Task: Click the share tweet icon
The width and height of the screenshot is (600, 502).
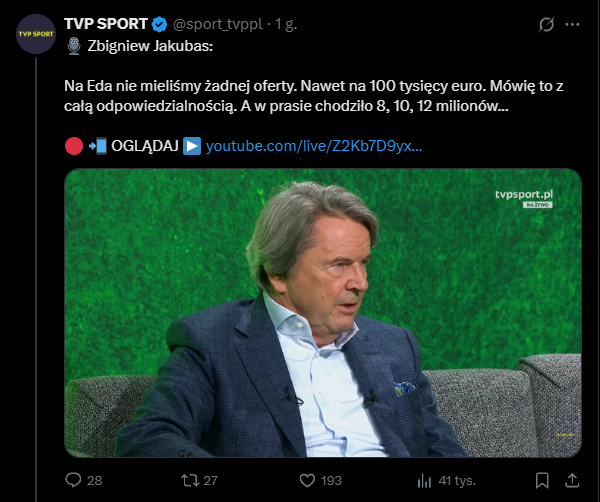Action: coord(575,480)
